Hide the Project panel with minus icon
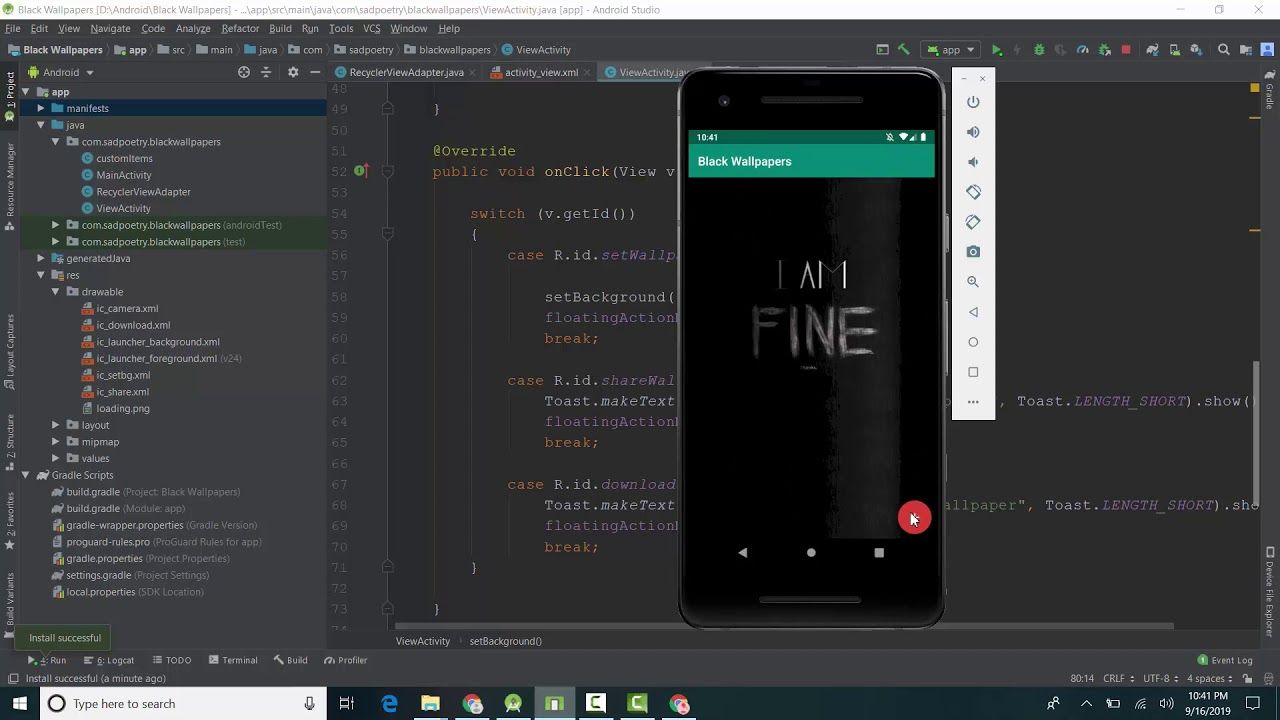This screenshot has width=1280, height=720. 315,72
